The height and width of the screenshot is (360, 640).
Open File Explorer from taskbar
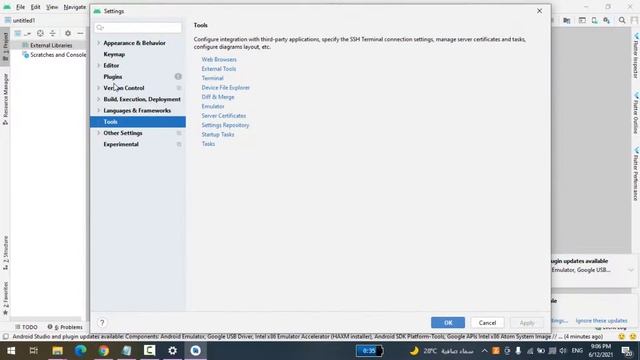pos(57,351)
